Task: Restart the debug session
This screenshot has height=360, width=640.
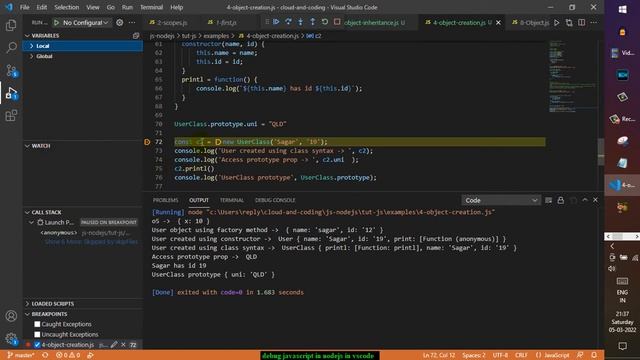Action: (325, 22)
